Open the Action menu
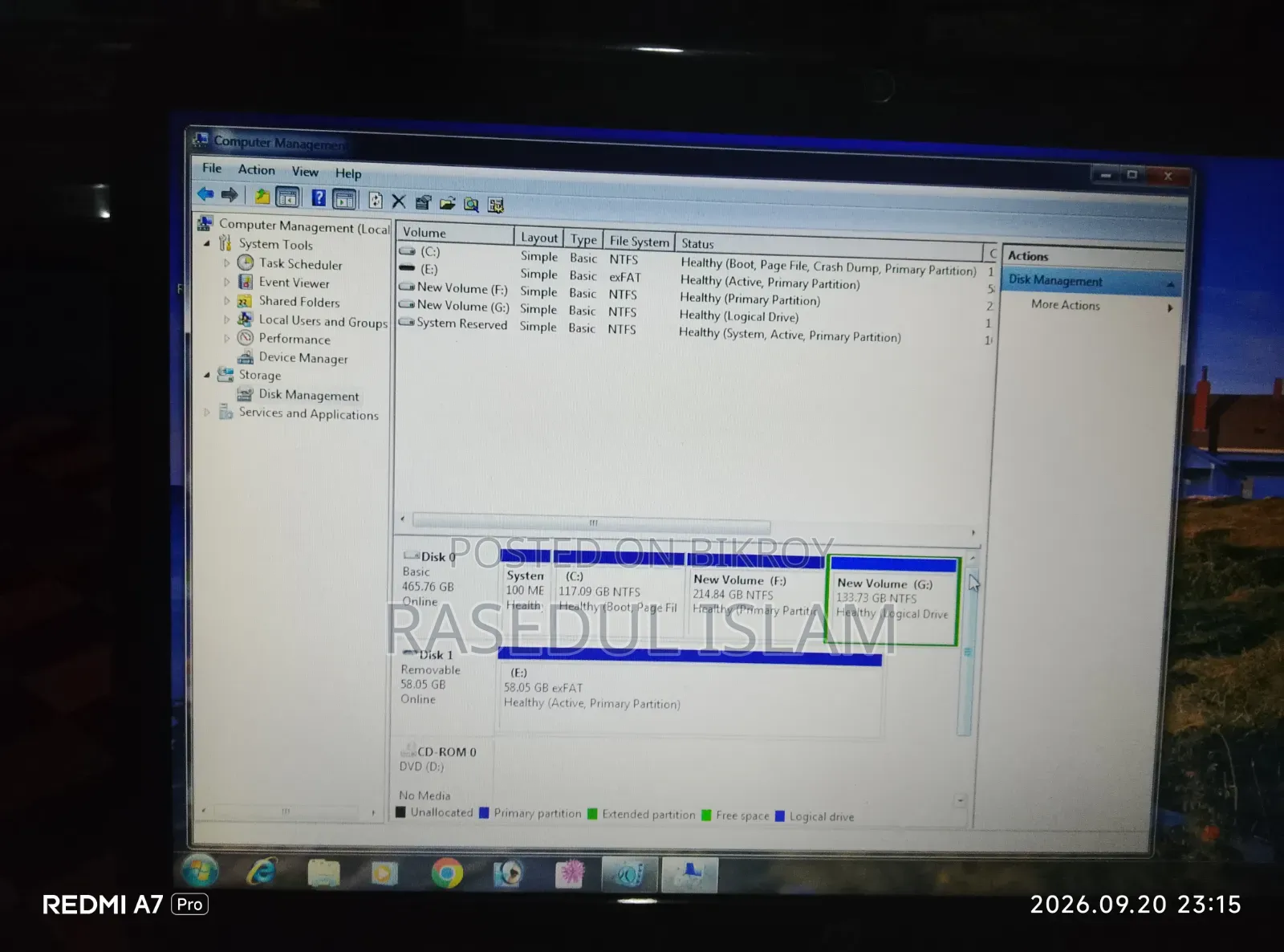The image size is (1284, 952). point(256,169)
